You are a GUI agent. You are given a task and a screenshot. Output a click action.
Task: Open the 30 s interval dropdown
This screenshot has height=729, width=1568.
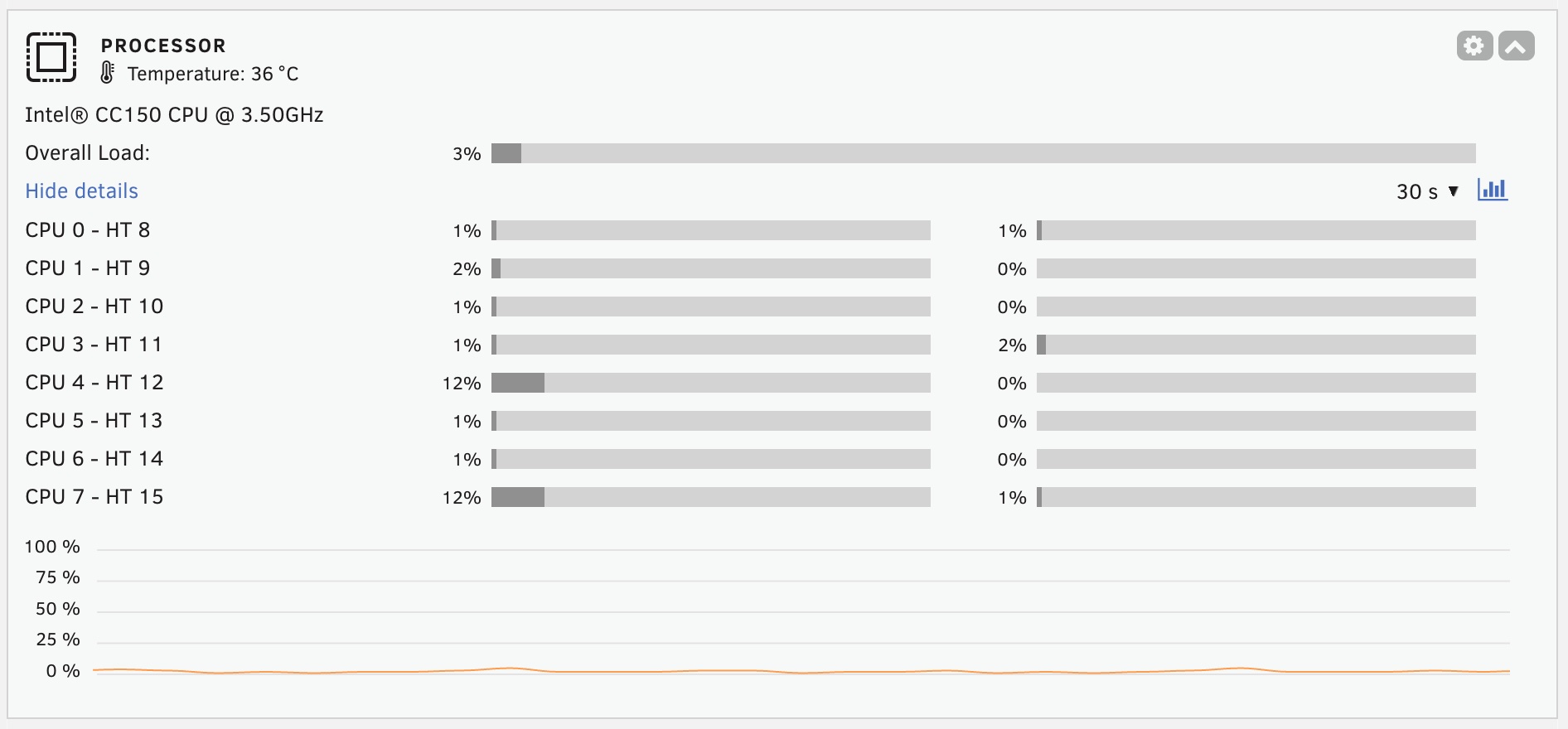coord(1426,191)
